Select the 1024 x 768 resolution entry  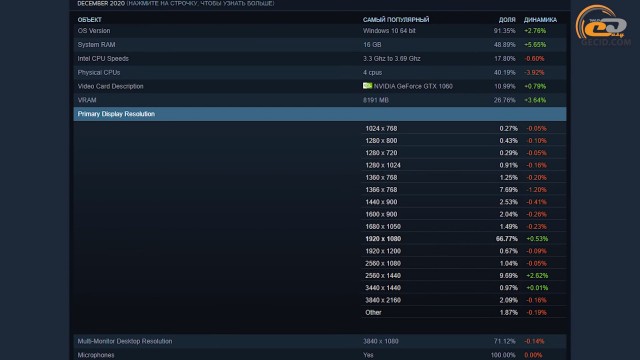click(381, 129)
